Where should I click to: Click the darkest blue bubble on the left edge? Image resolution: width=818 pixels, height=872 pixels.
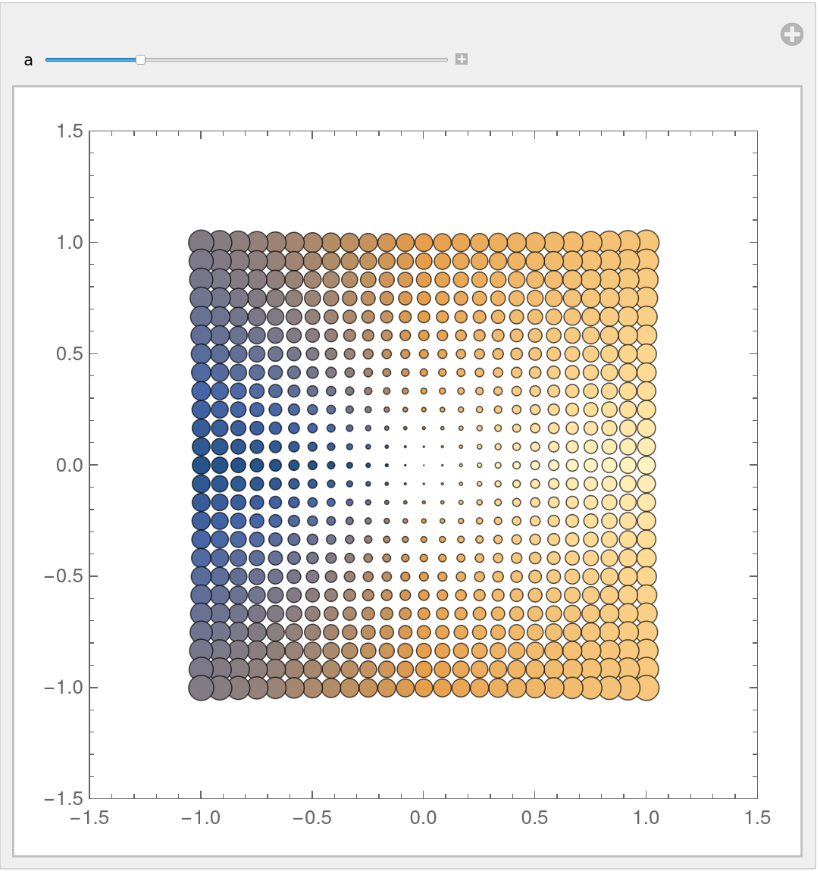201,465
